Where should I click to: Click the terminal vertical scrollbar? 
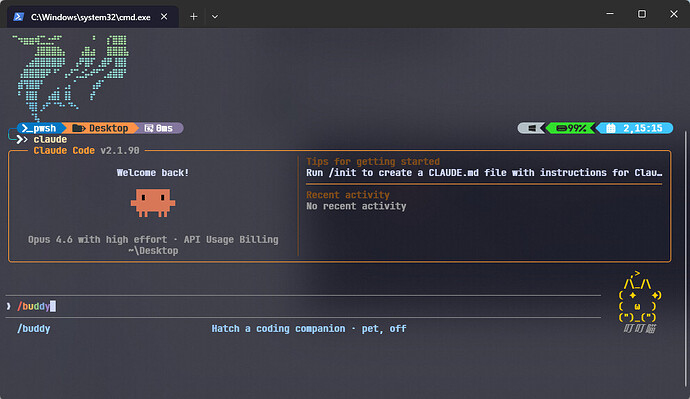(x=686, y=260)
